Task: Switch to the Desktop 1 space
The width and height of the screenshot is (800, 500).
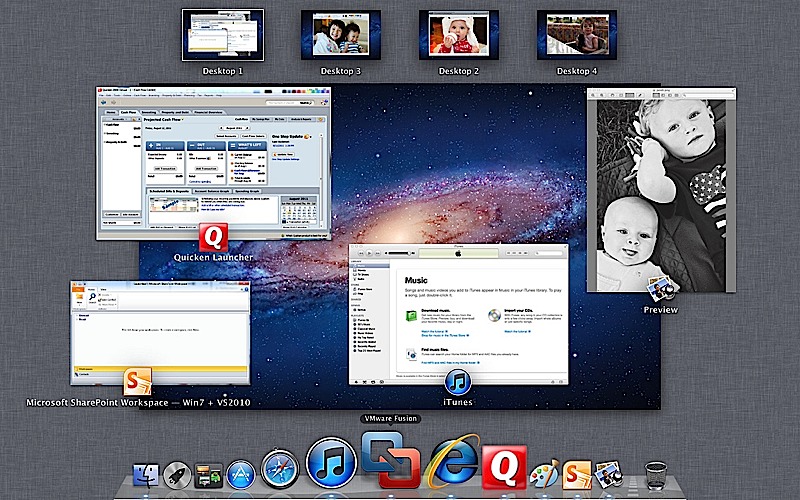Action: click(222, 35)
